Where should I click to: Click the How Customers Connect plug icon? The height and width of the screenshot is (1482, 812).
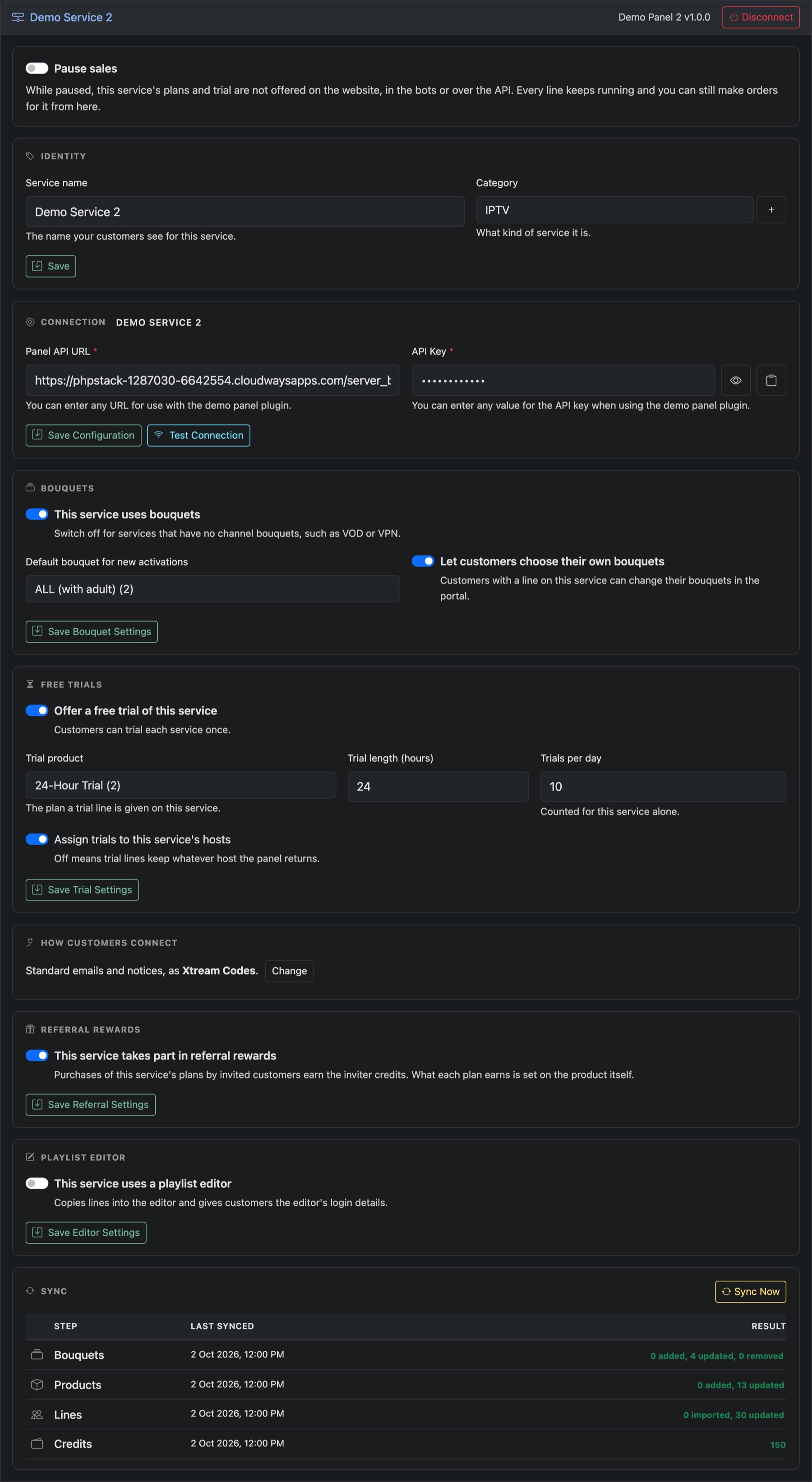(x=30, y=942)
